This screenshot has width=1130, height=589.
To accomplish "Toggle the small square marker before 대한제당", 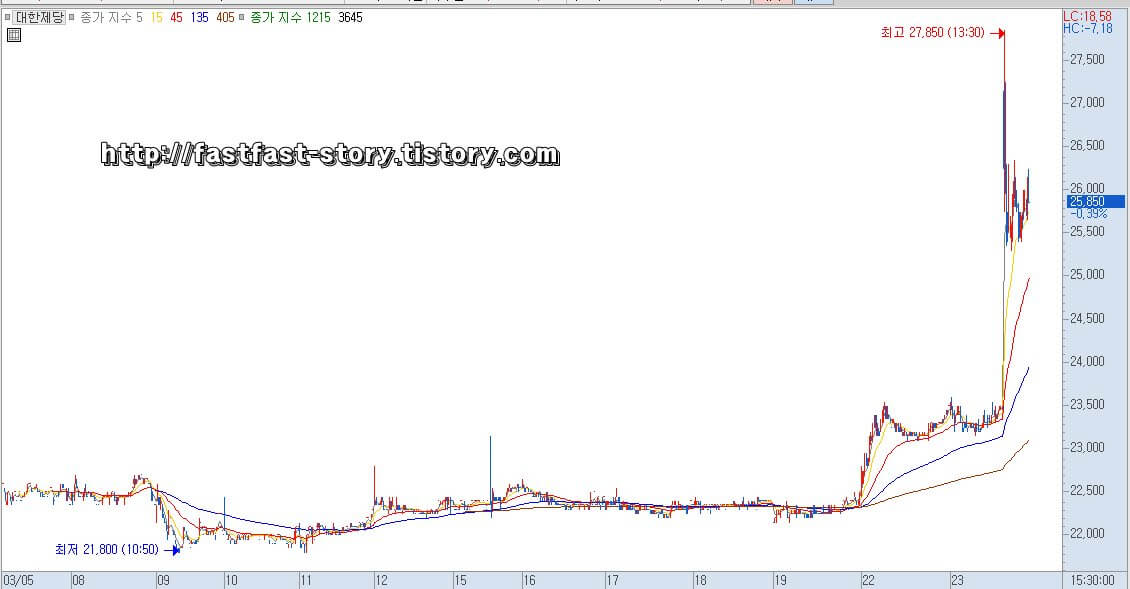I will click(x=7, y=17).
